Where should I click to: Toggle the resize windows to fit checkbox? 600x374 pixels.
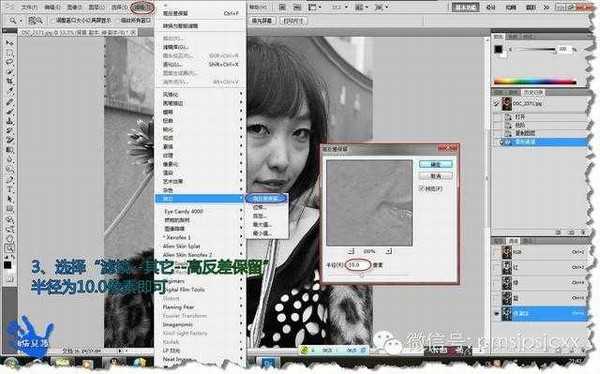pos(53,20)
